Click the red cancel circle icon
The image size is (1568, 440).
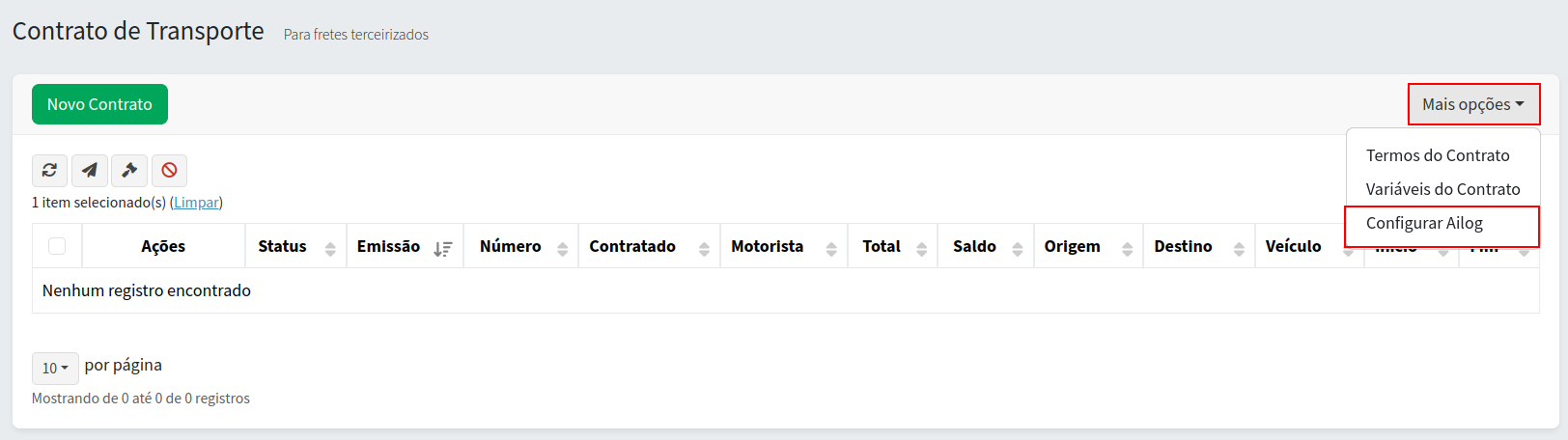169,171
